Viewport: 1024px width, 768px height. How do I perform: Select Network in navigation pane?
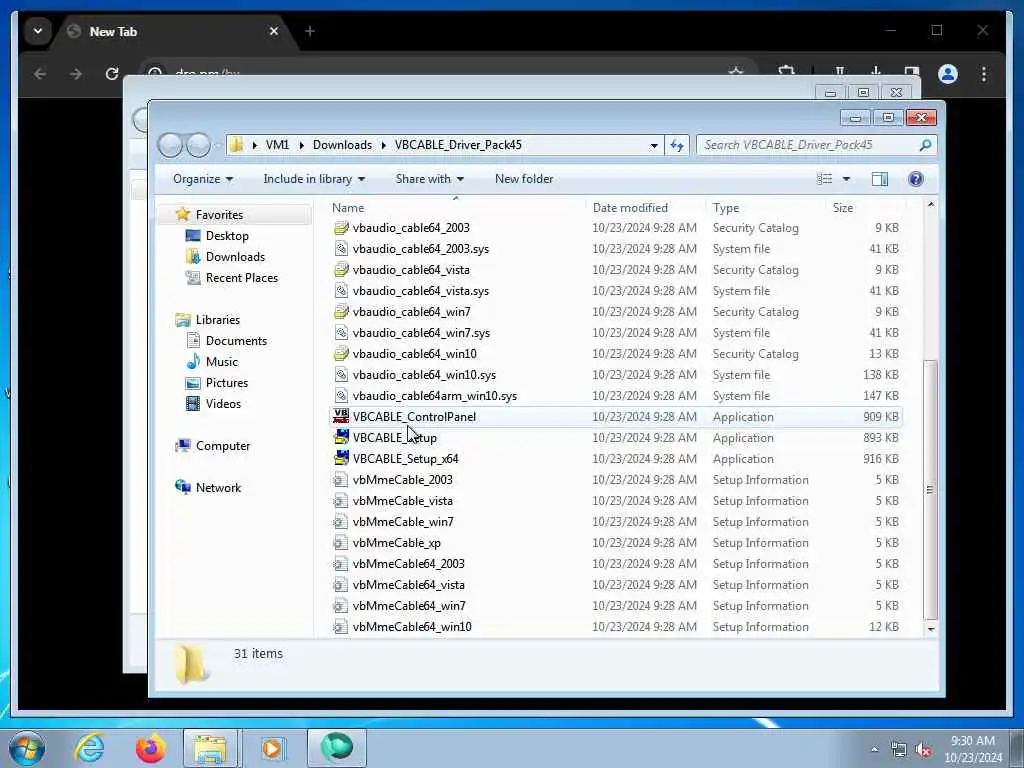pos(218,488)
